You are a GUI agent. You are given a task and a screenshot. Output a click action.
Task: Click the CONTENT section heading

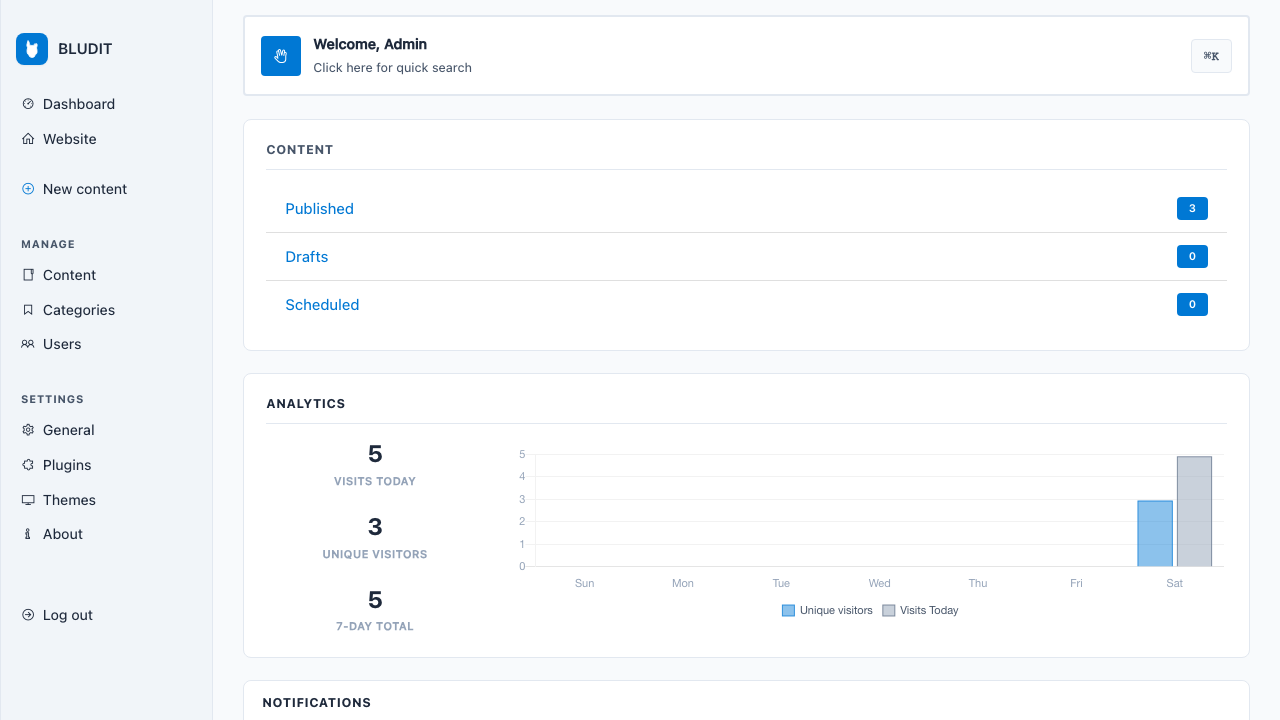coord(300,150)
